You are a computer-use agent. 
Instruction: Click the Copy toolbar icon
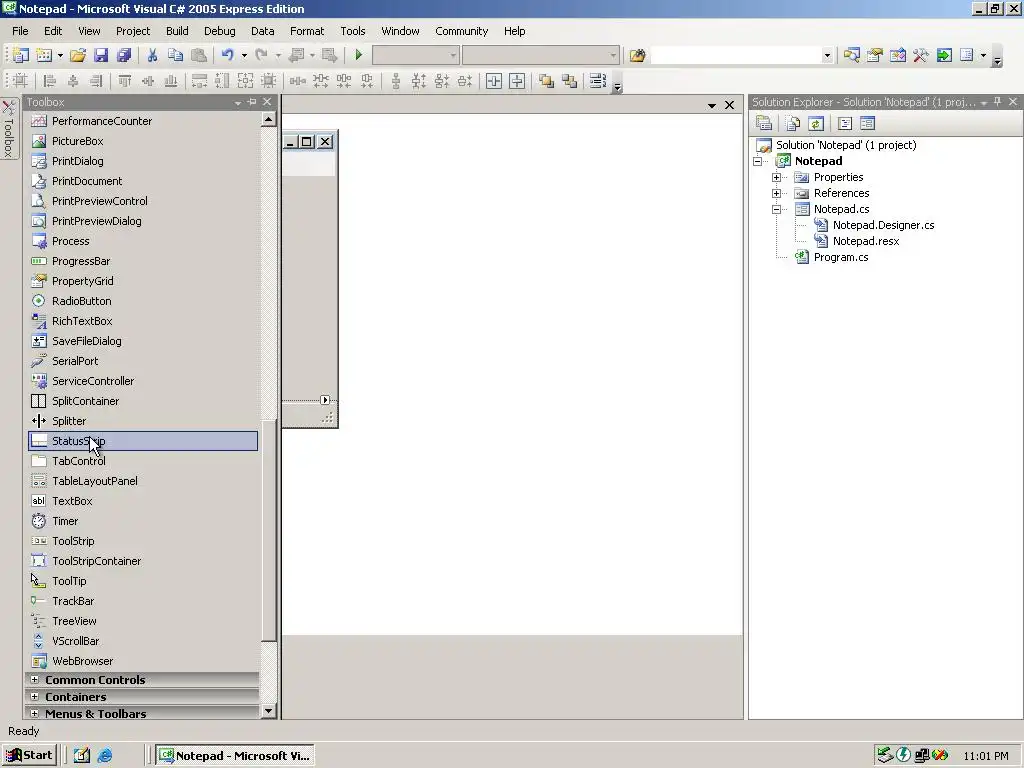[175, 56]
